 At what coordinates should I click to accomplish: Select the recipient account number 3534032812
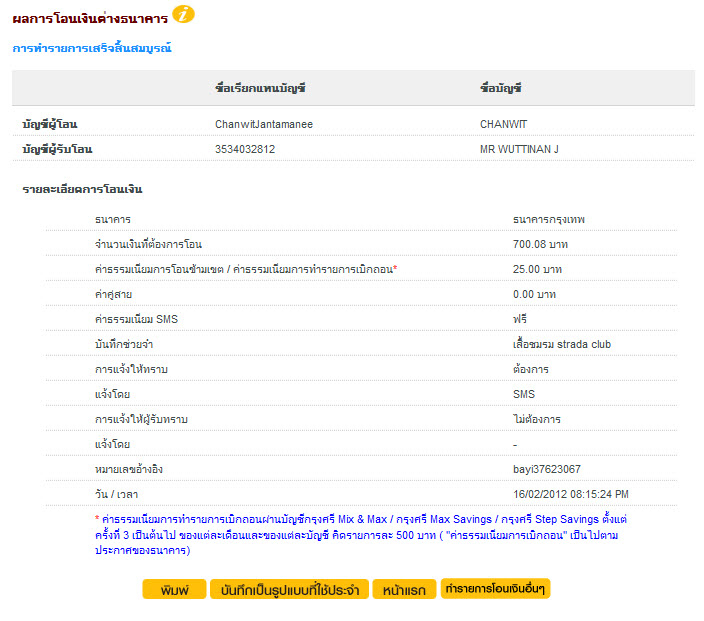pyautogui.click(x=245, y=149)
